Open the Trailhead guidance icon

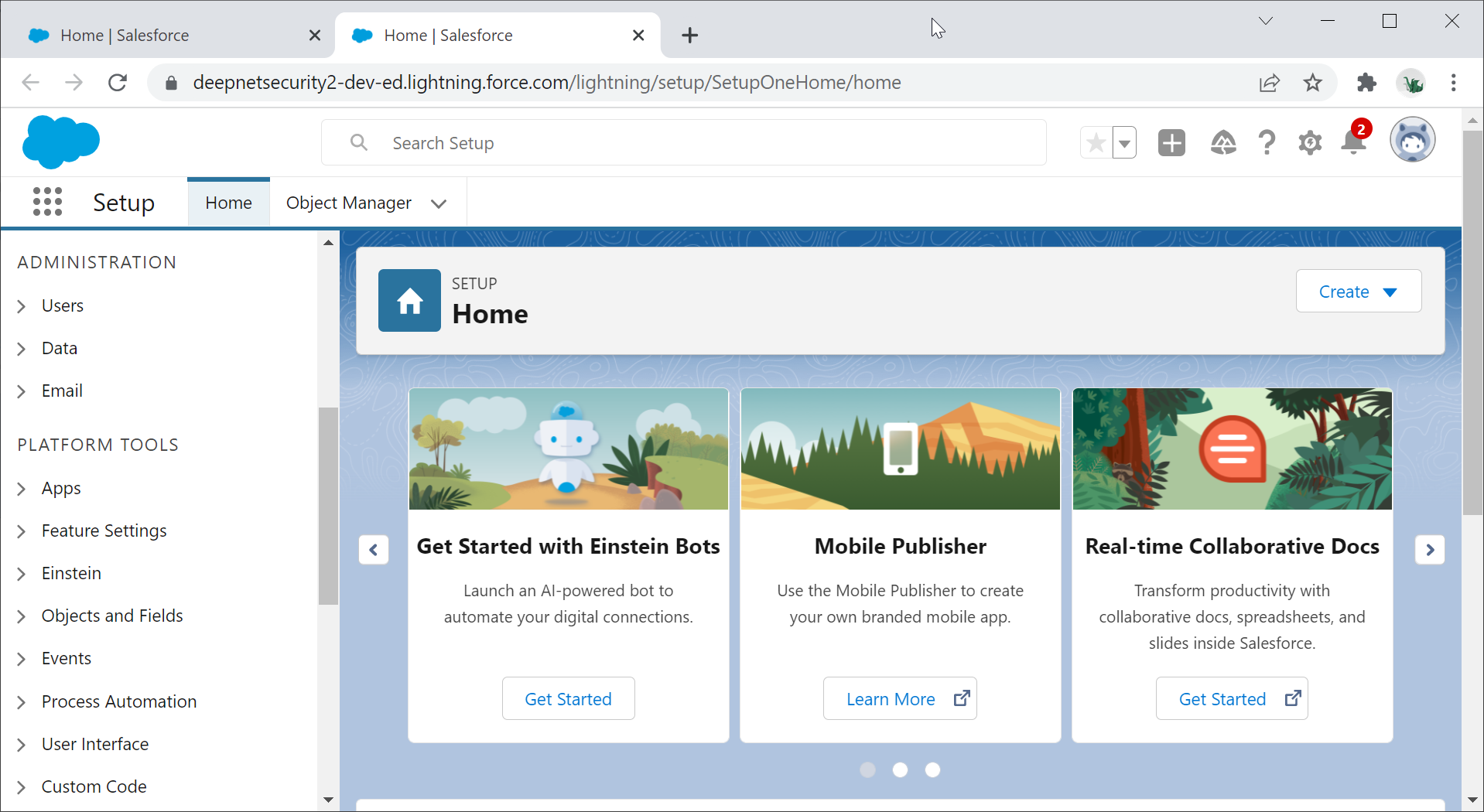pyautogui.click(x=1222, y=143)
